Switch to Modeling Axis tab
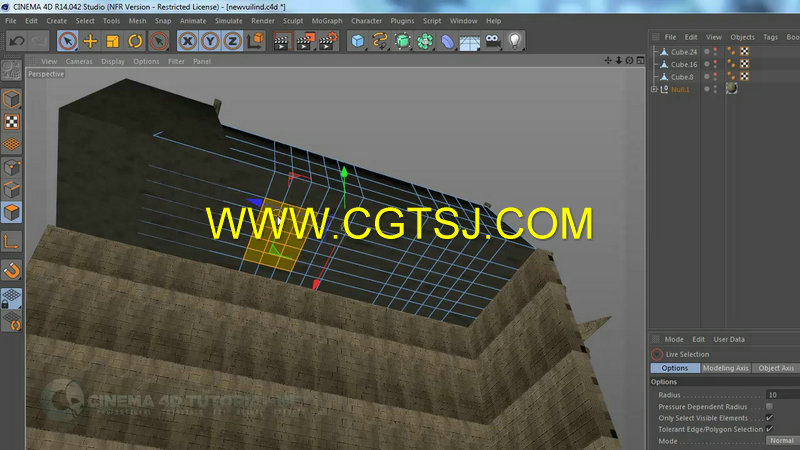 [x=726, y=368]
